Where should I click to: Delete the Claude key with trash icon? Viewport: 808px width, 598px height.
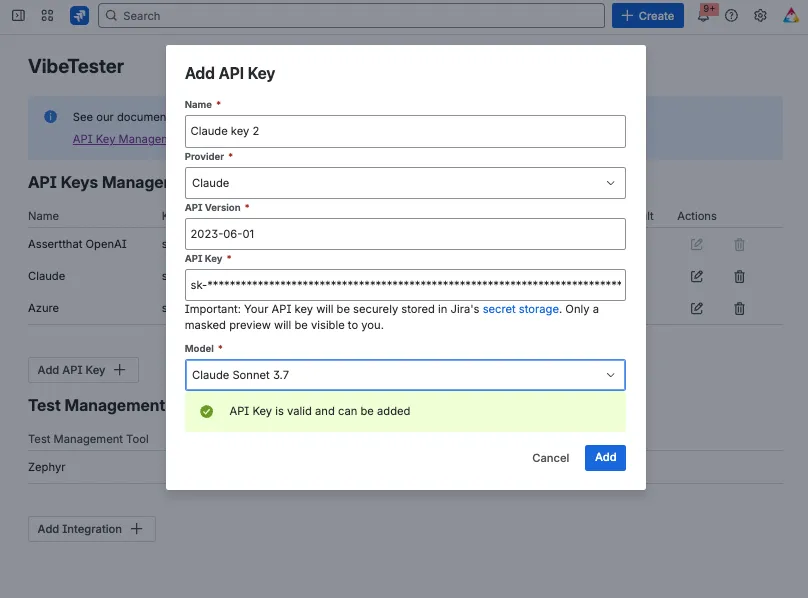(x=739, y=276)
